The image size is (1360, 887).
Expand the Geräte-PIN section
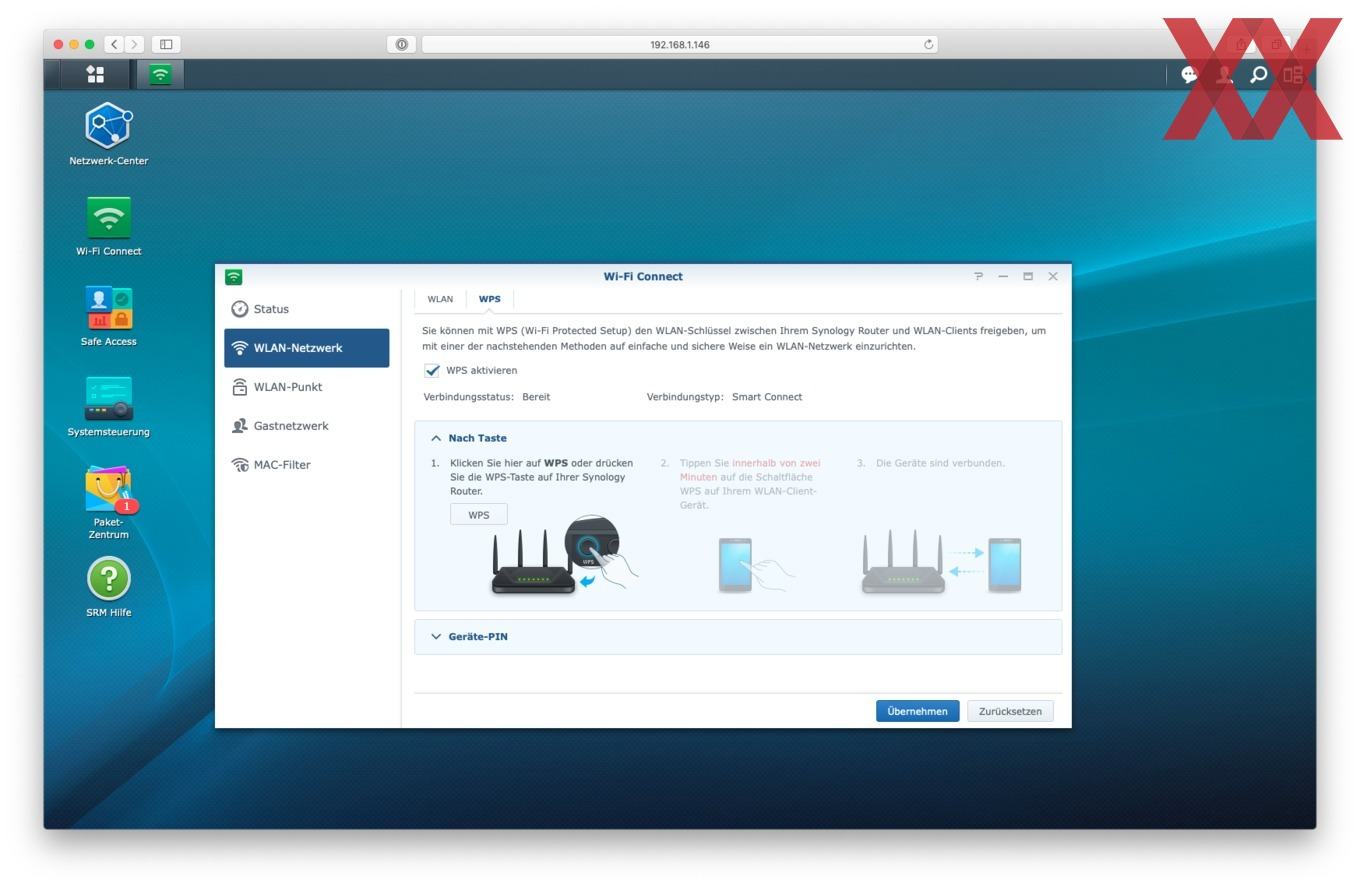(x=738, y=636)
